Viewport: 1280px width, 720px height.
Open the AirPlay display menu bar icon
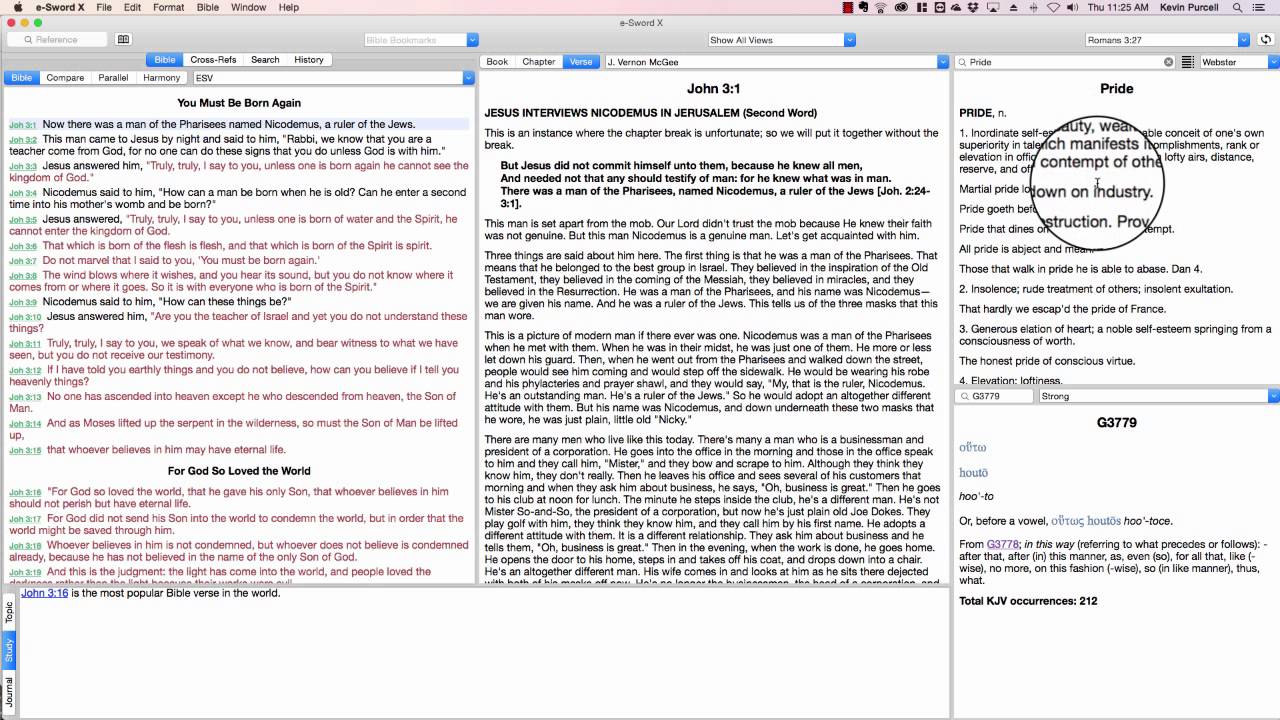tap(993, 7)
